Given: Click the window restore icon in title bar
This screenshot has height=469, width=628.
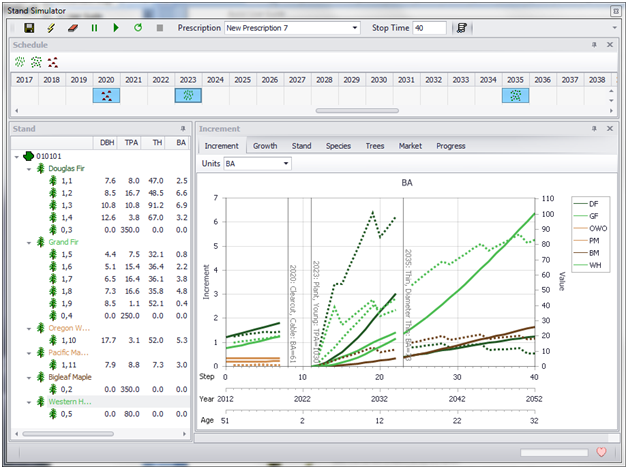Looking at the screenshot, I should pyautogui.click(x=616, y=11).
